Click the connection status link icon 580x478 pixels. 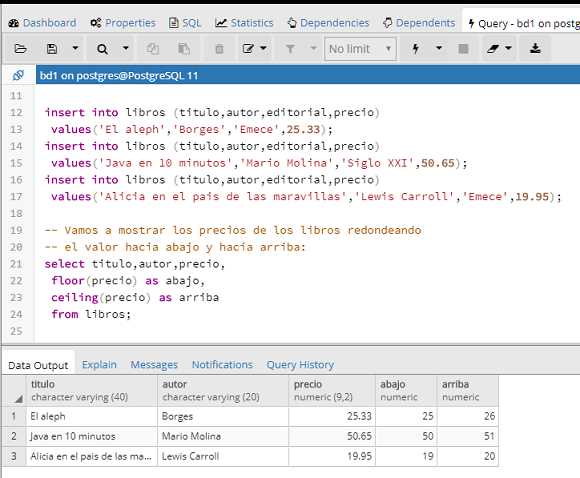18,75
